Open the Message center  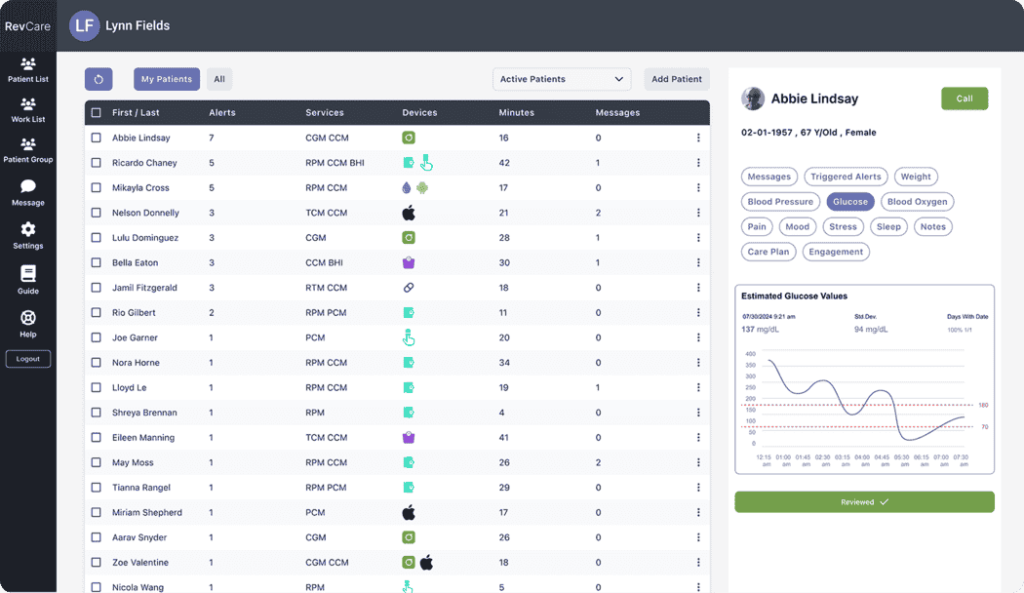click(x=27, y=192)
